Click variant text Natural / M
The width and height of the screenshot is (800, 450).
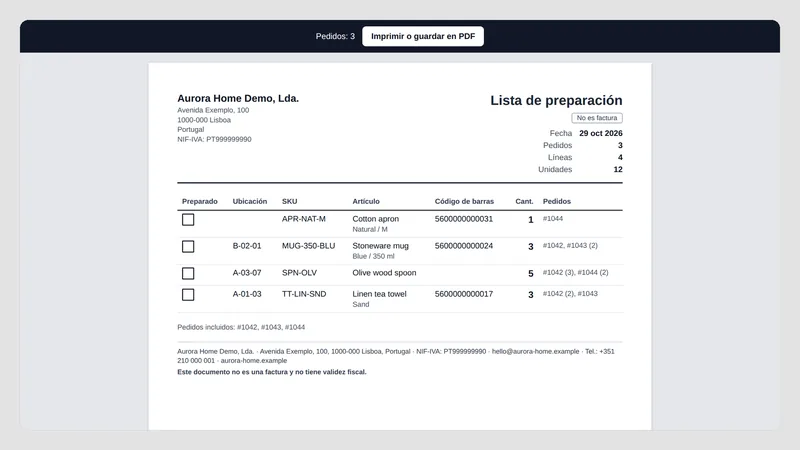click(x=370, y=230)
